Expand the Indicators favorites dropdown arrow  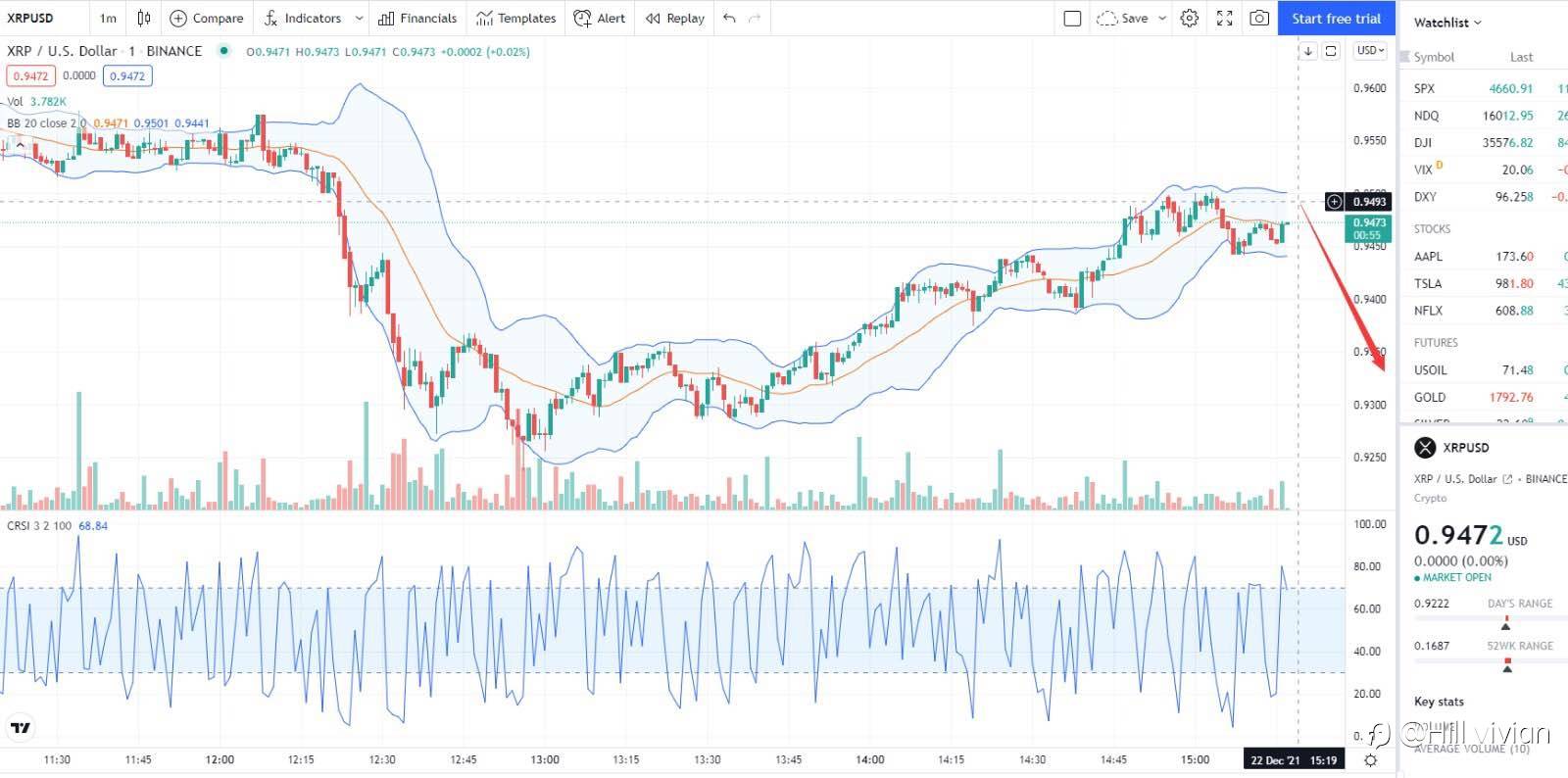click(x=360, y=18)
